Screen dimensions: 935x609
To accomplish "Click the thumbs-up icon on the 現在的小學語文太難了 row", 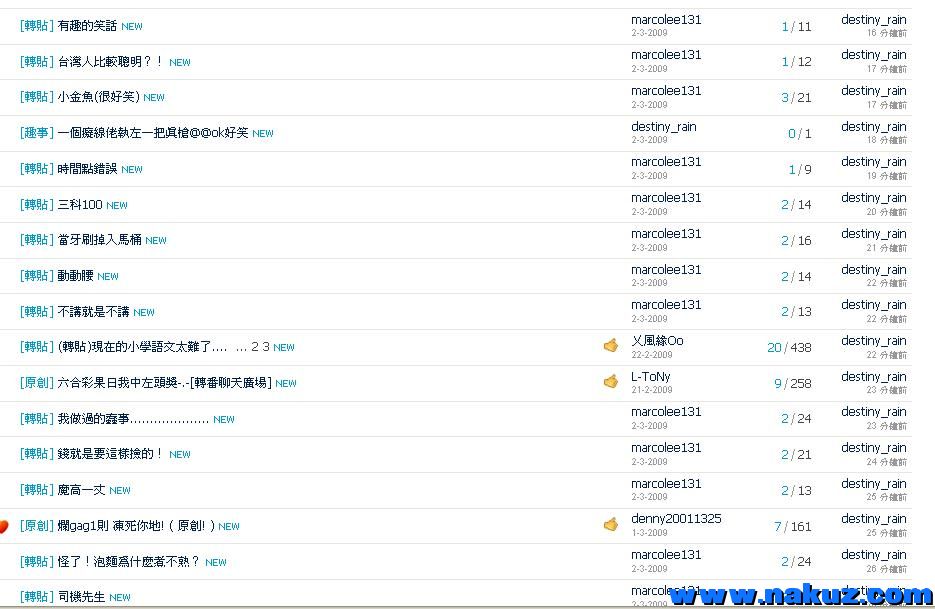I will point(611,345).
